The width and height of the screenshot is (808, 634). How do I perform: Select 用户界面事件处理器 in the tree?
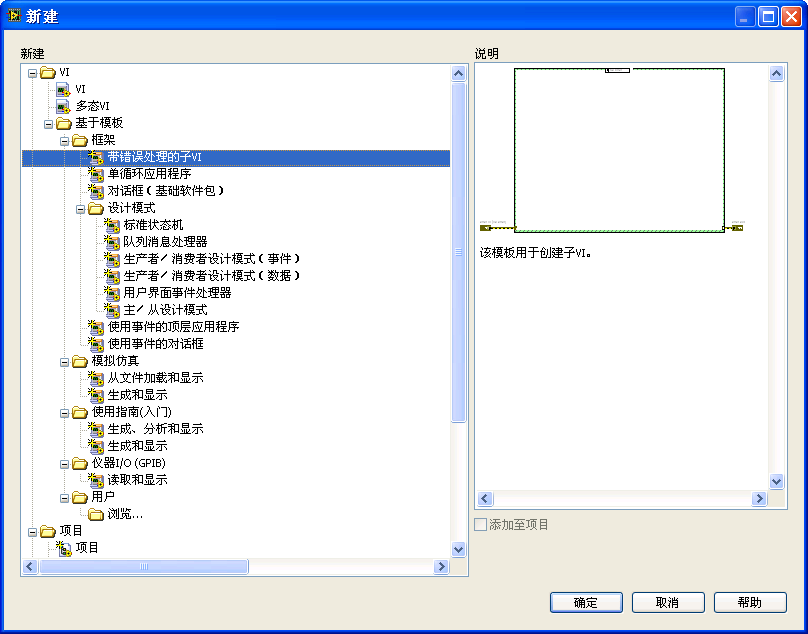click(177, 293)
